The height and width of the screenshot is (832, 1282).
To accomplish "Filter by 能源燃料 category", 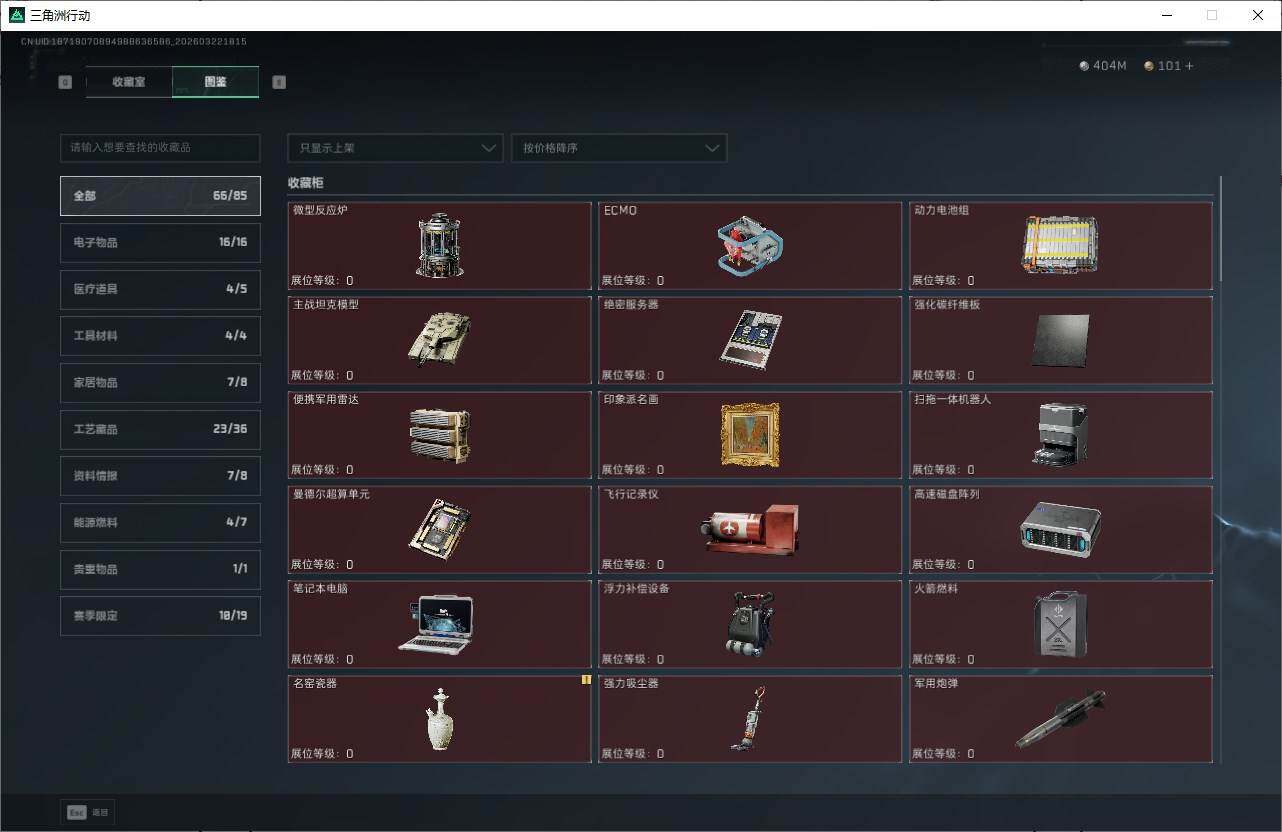I will pyautogui.click(x=160, y=522).
